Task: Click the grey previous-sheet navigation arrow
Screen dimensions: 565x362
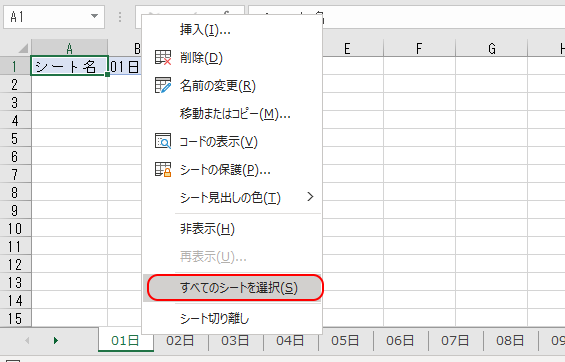Action: 27,340
